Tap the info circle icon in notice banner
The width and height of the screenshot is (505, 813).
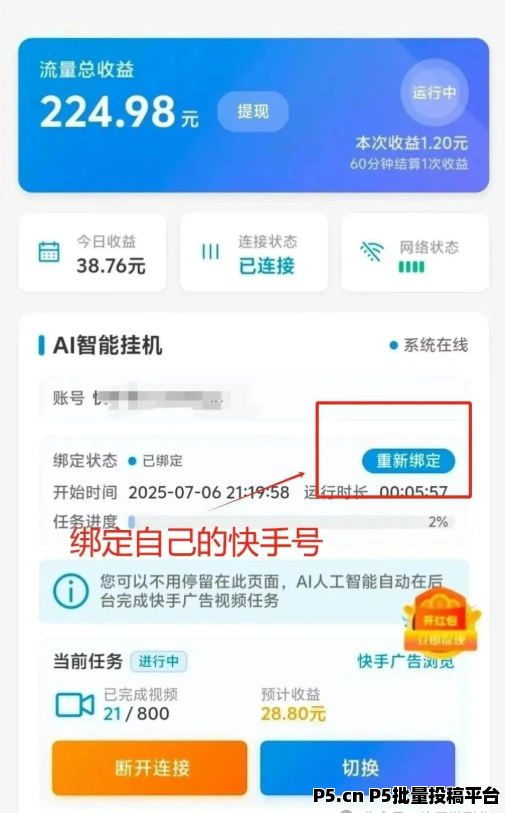71,591
